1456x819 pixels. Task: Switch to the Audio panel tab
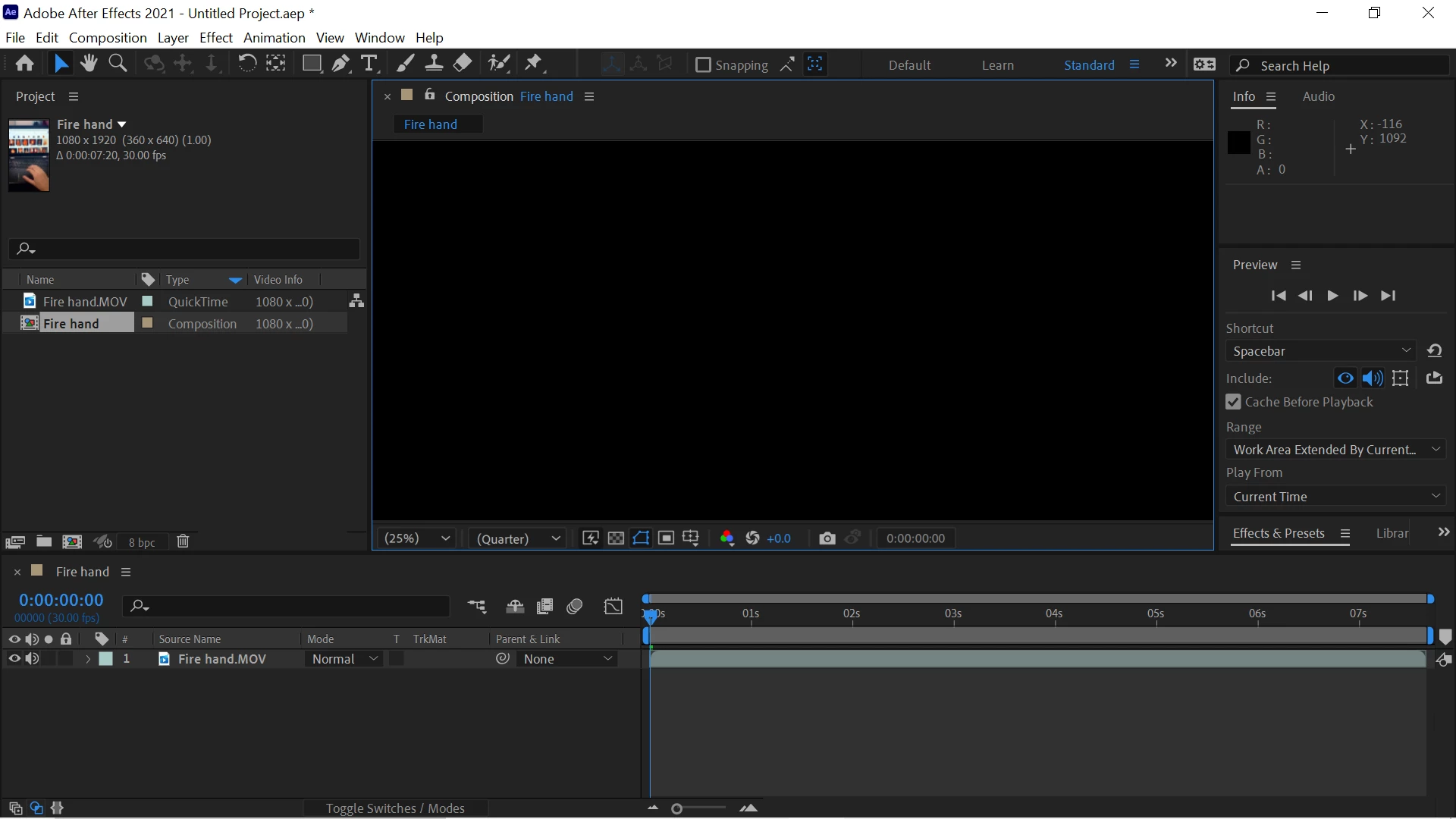(x=1318, y=96)
